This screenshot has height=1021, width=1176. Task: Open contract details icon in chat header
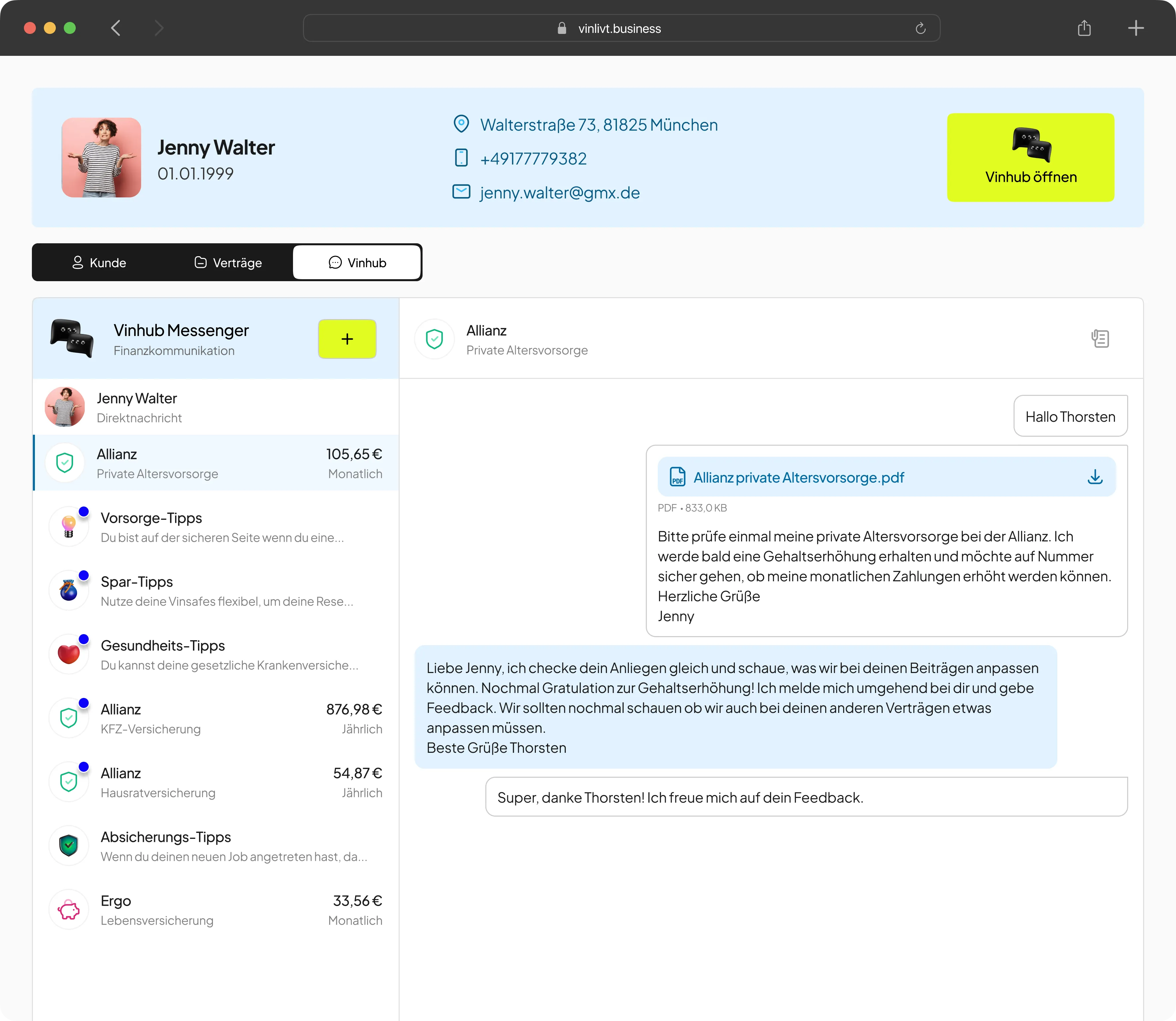click(x=1100, y=338)
